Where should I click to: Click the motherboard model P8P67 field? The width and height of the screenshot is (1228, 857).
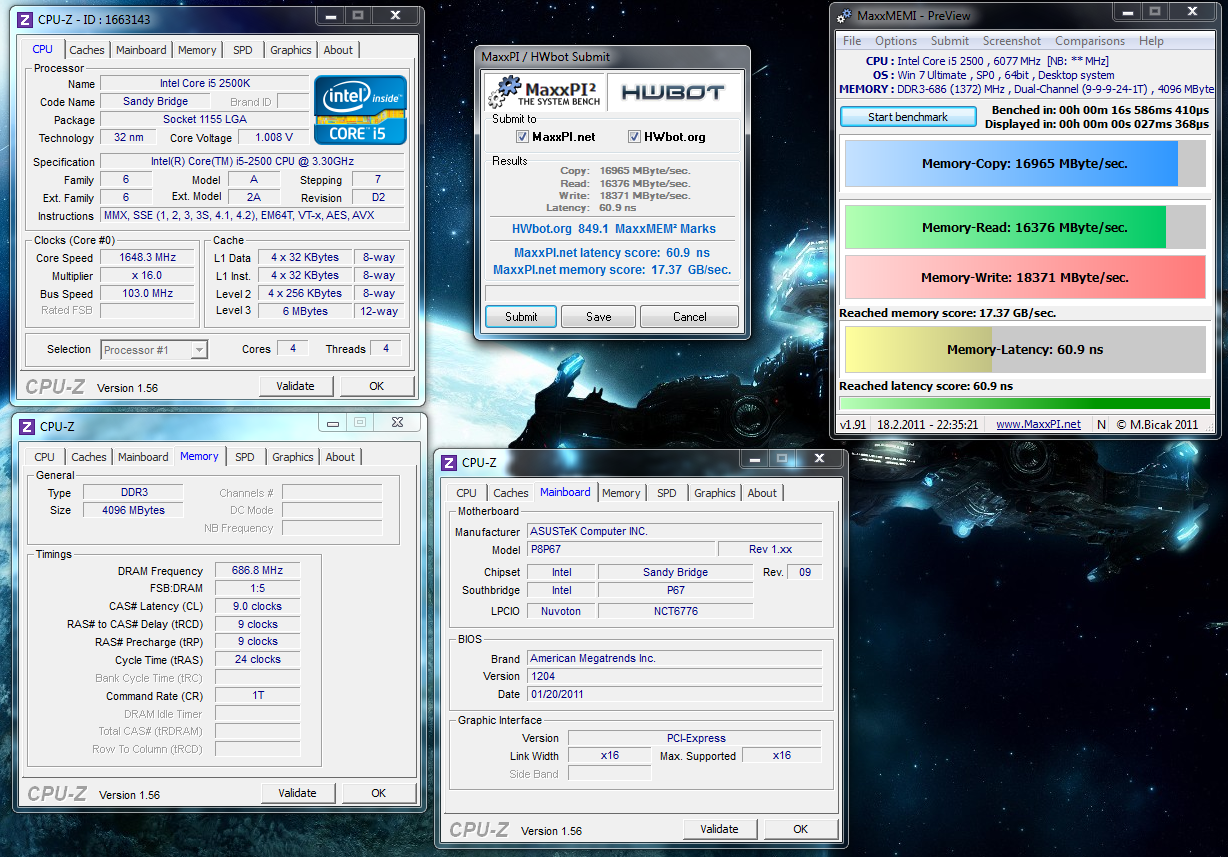pos(620,550)
